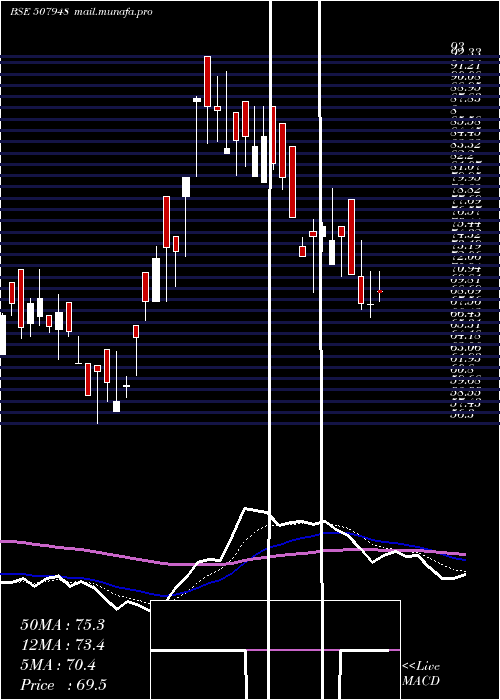Open the mail.munafa.pro watermark link text
The width and height of the screenshot is (500, 700).
click(113, 12)
